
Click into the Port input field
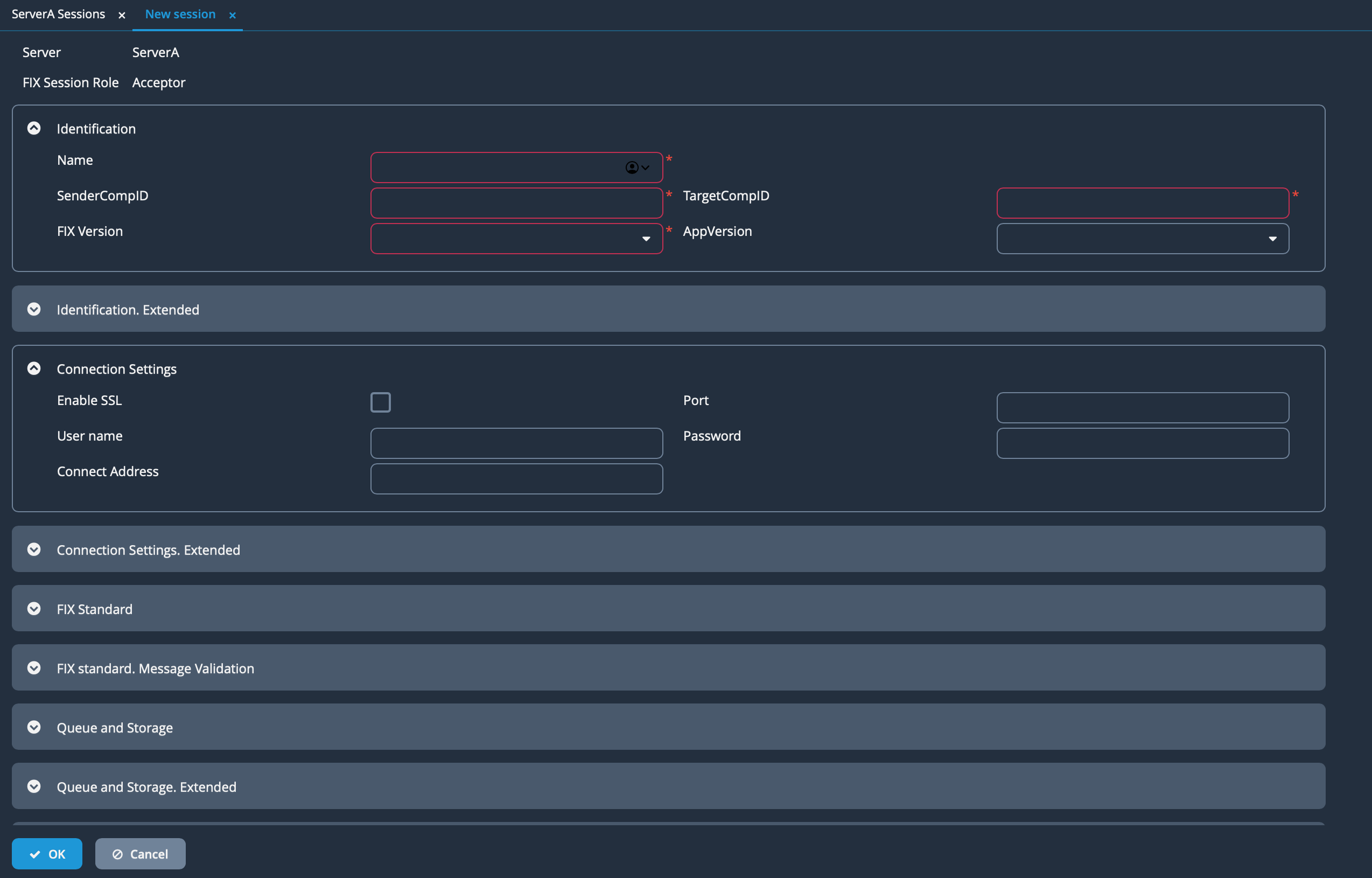coord(1143,408)
